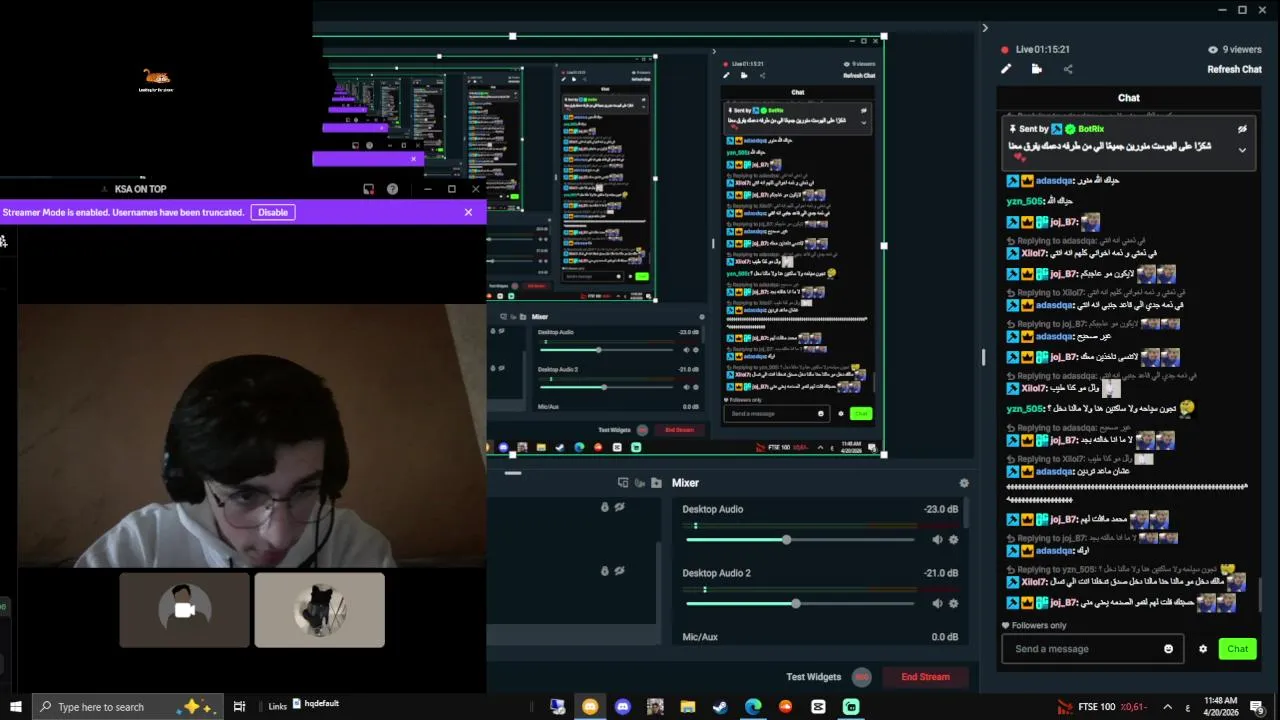Image resolution: width=1280 pixels, height=720 pixels.
Task: Click the camera recording icon beside the pencil
Action: (1036, 69)
